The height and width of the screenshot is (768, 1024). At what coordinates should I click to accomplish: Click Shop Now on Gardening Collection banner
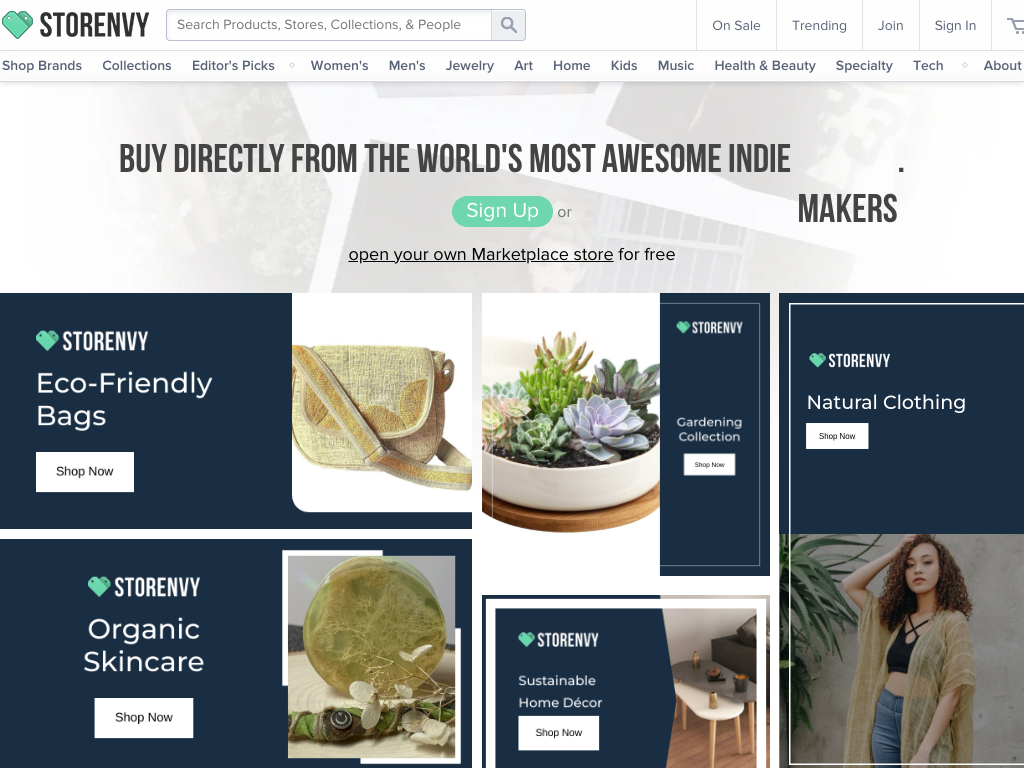pyautogui.click(x=709, y=464)
